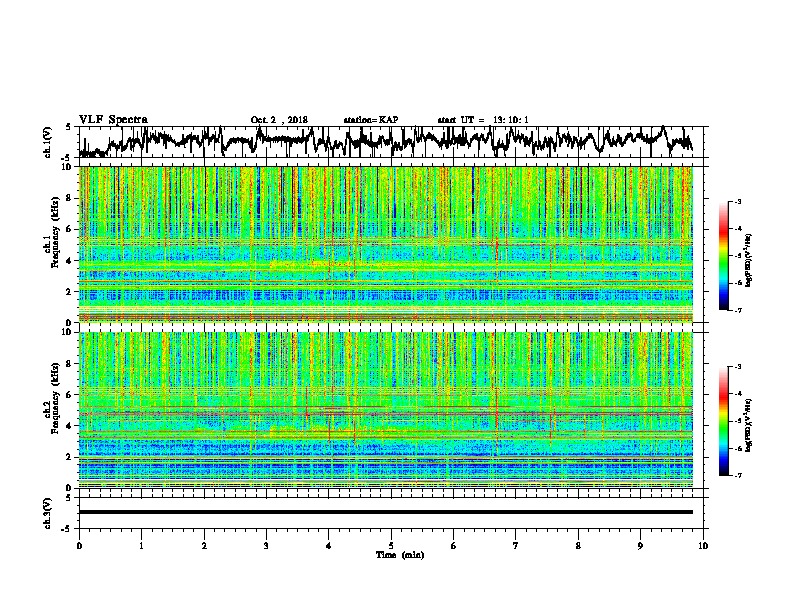The height and width of the screenshot is (612, 792).
Task: Click the "Time (min)" axis title
Action: click(400, 555)
